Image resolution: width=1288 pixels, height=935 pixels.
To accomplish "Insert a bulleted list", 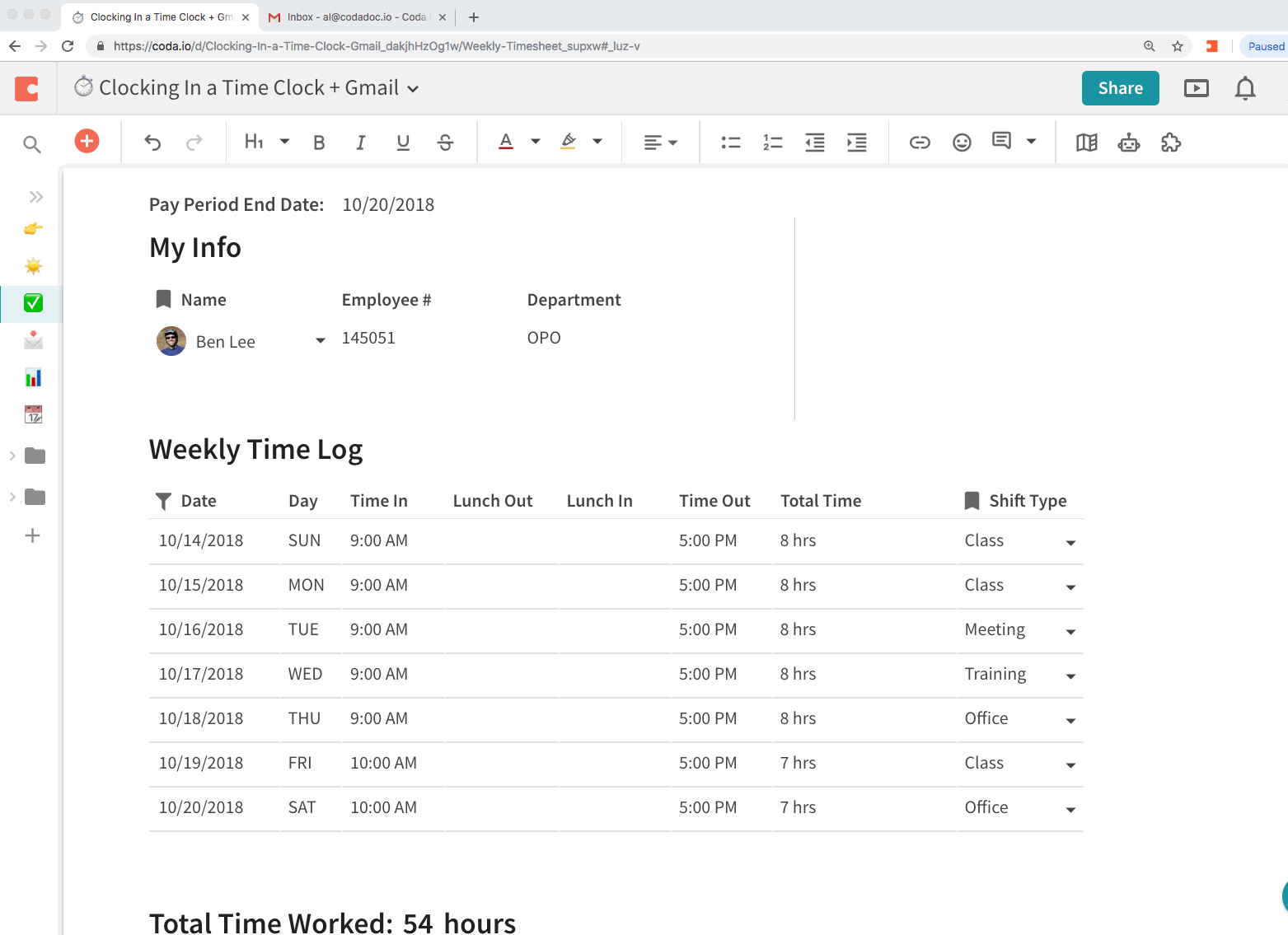I will point(731,143).
